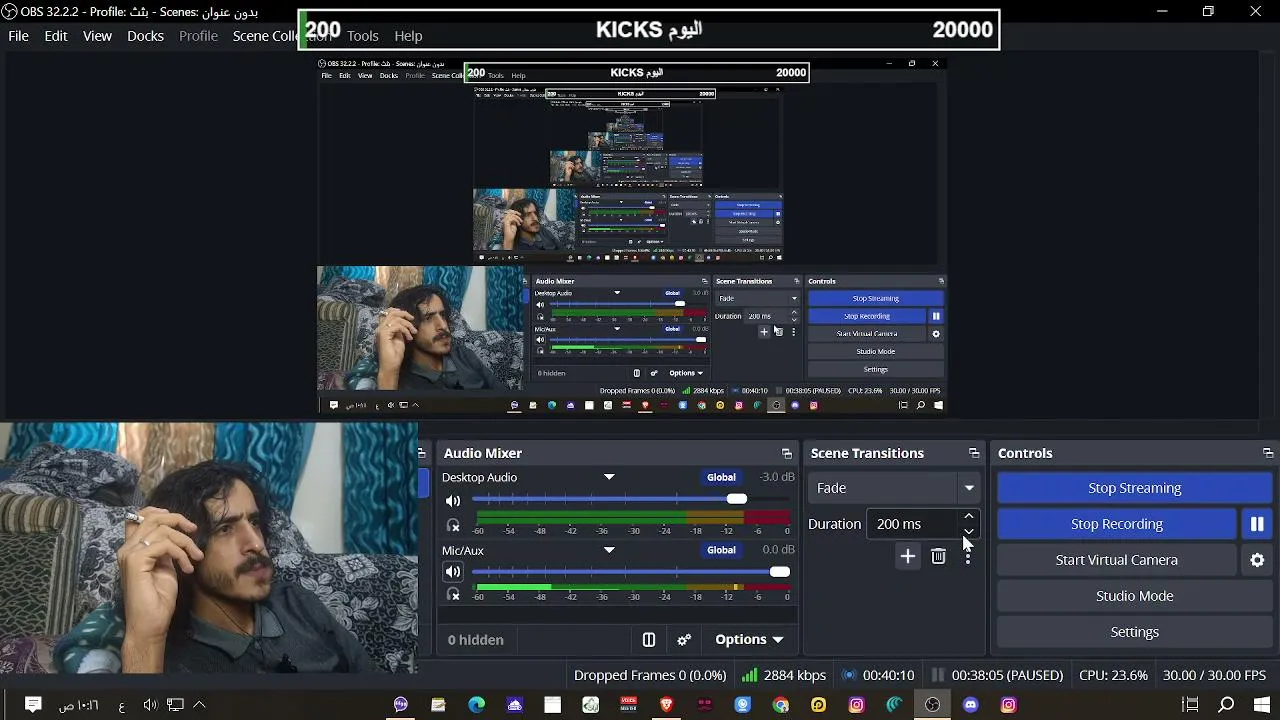Open the system volume control in tray
This screenshot has height=720, width=1280.
coord(150,705)
